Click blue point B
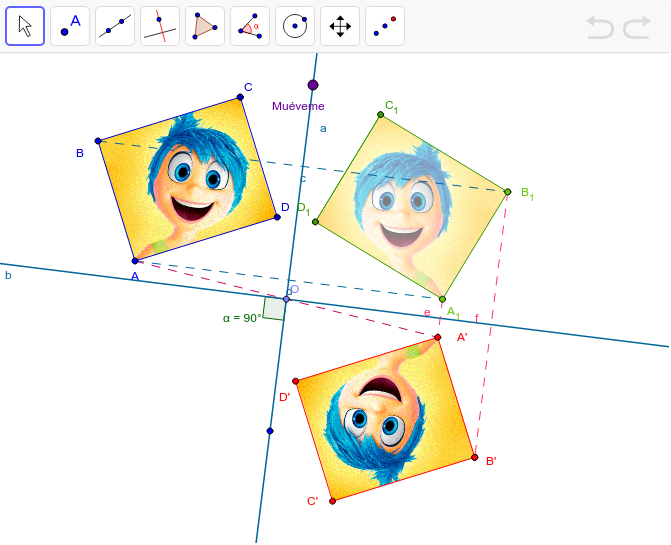Viewport: 671px width, 545px height. coord(98,141)
